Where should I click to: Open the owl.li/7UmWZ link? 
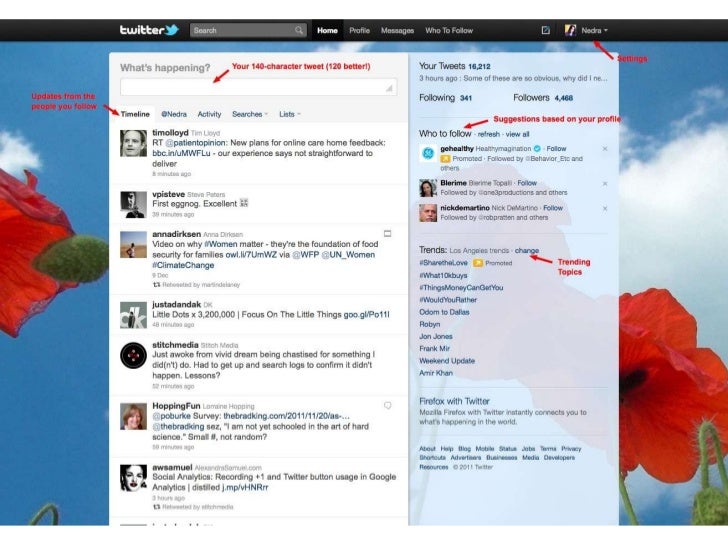pos(251,255)
